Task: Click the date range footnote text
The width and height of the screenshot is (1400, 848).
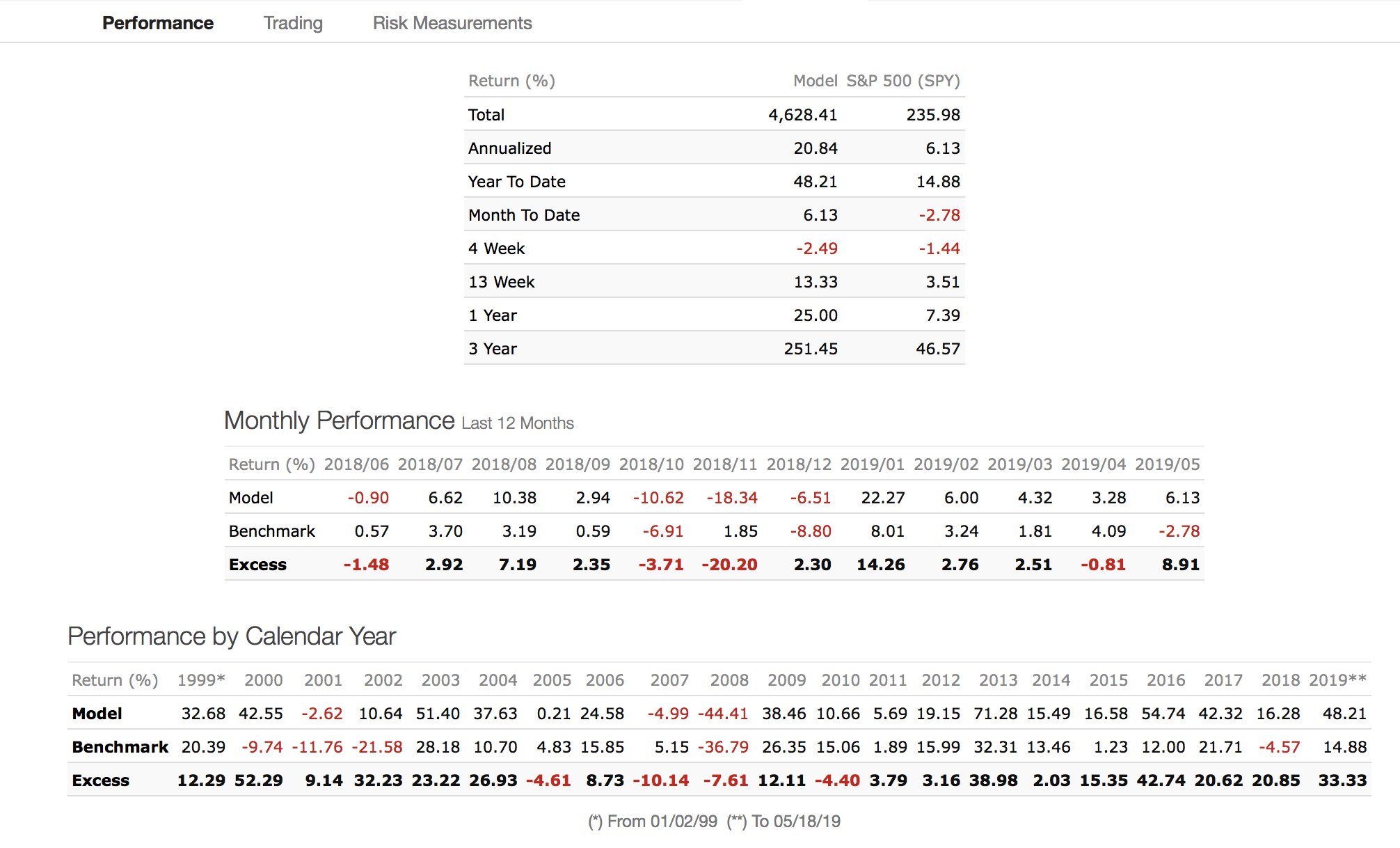Action: point(715,822)
